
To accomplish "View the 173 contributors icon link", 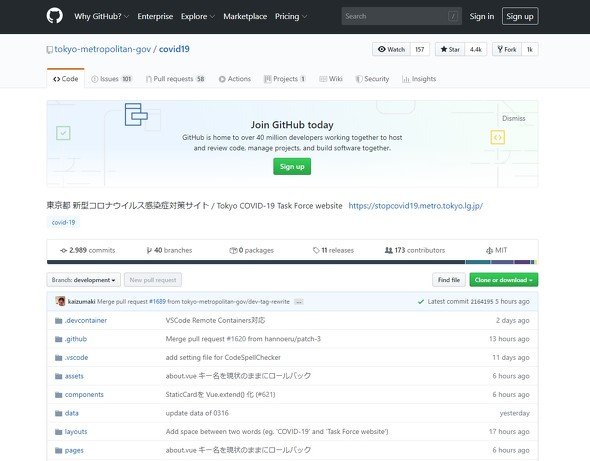I will click(388, 250).
